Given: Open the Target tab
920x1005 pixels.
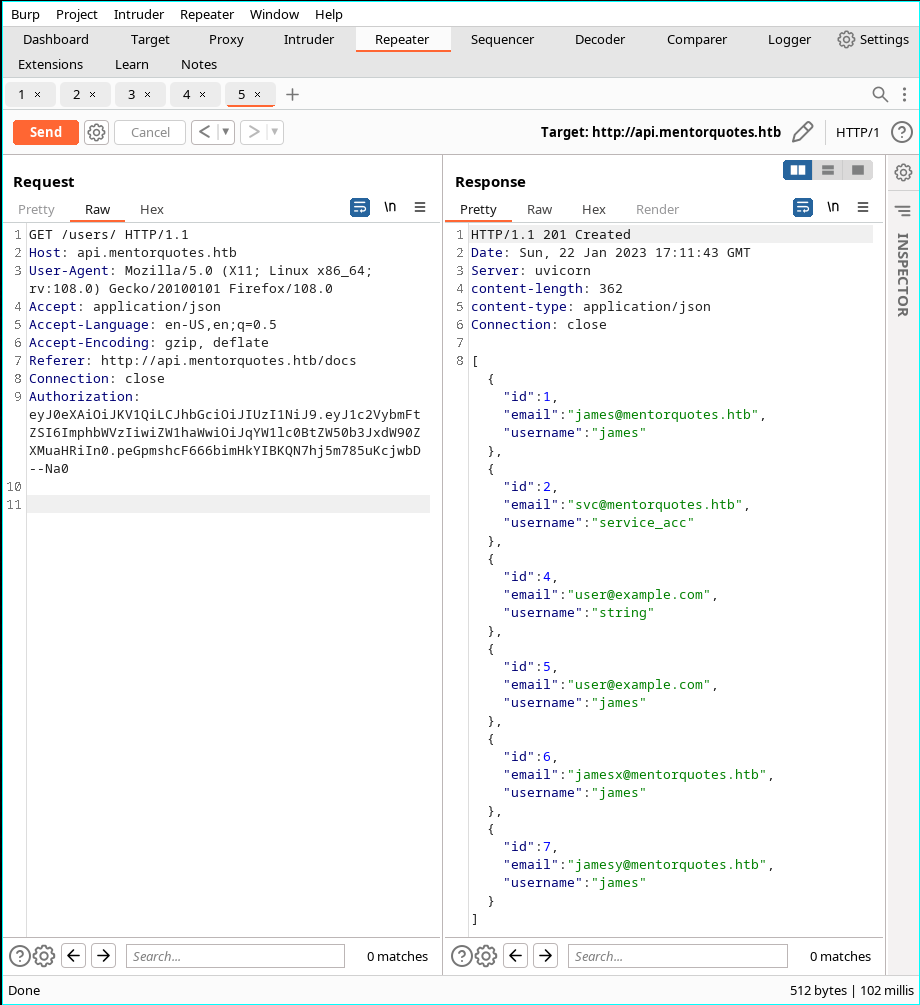Looking at the screenshot, I should [x=150, y=40].
